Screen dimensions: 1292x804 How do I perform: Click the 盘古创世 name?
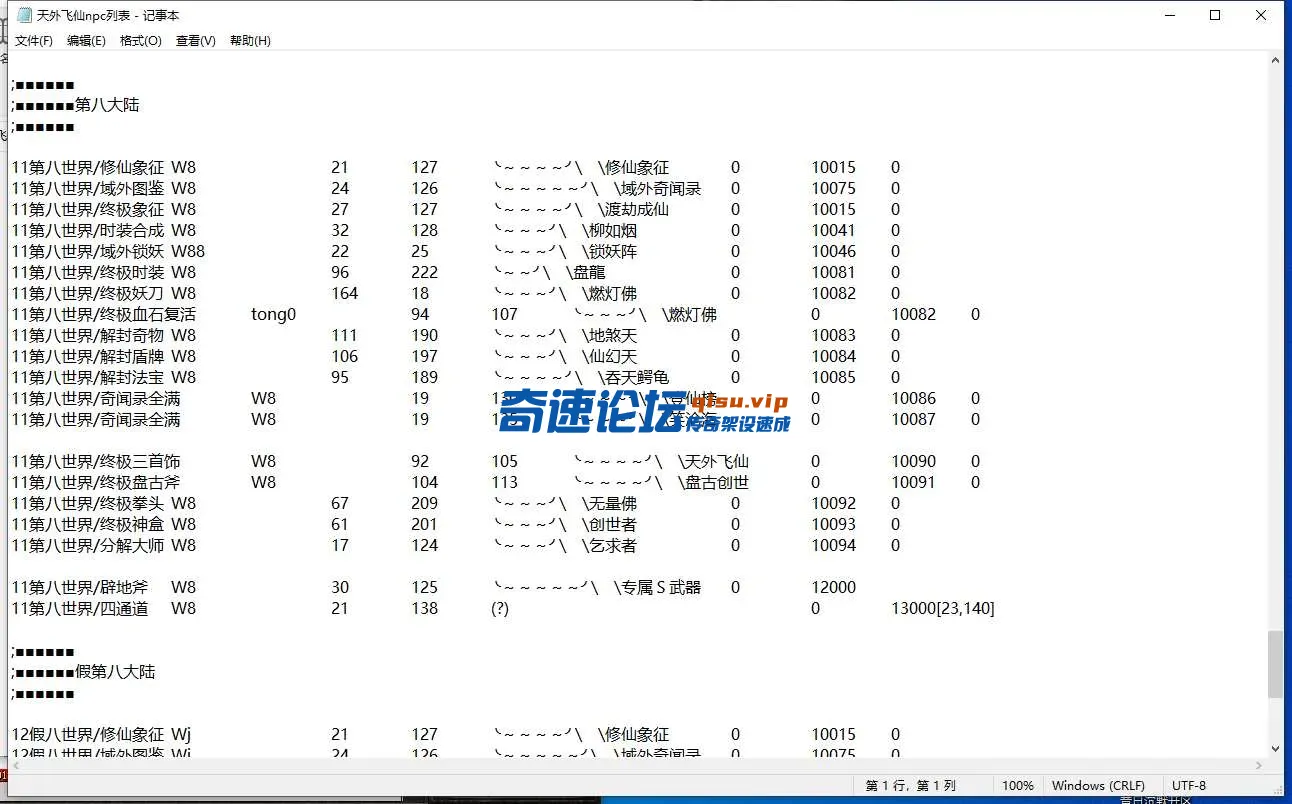coord(717,483)
